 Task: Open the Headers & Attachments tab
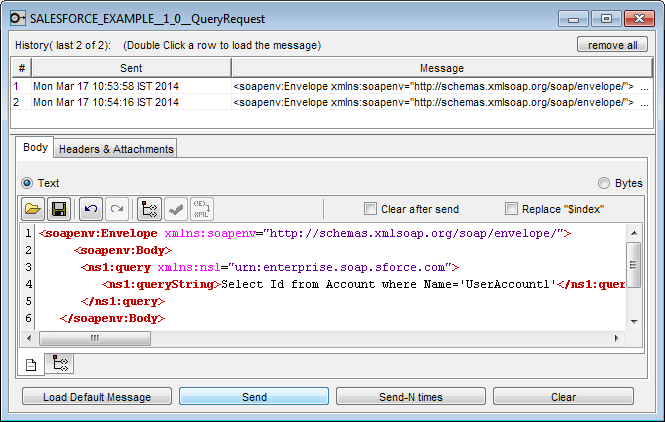116,149
